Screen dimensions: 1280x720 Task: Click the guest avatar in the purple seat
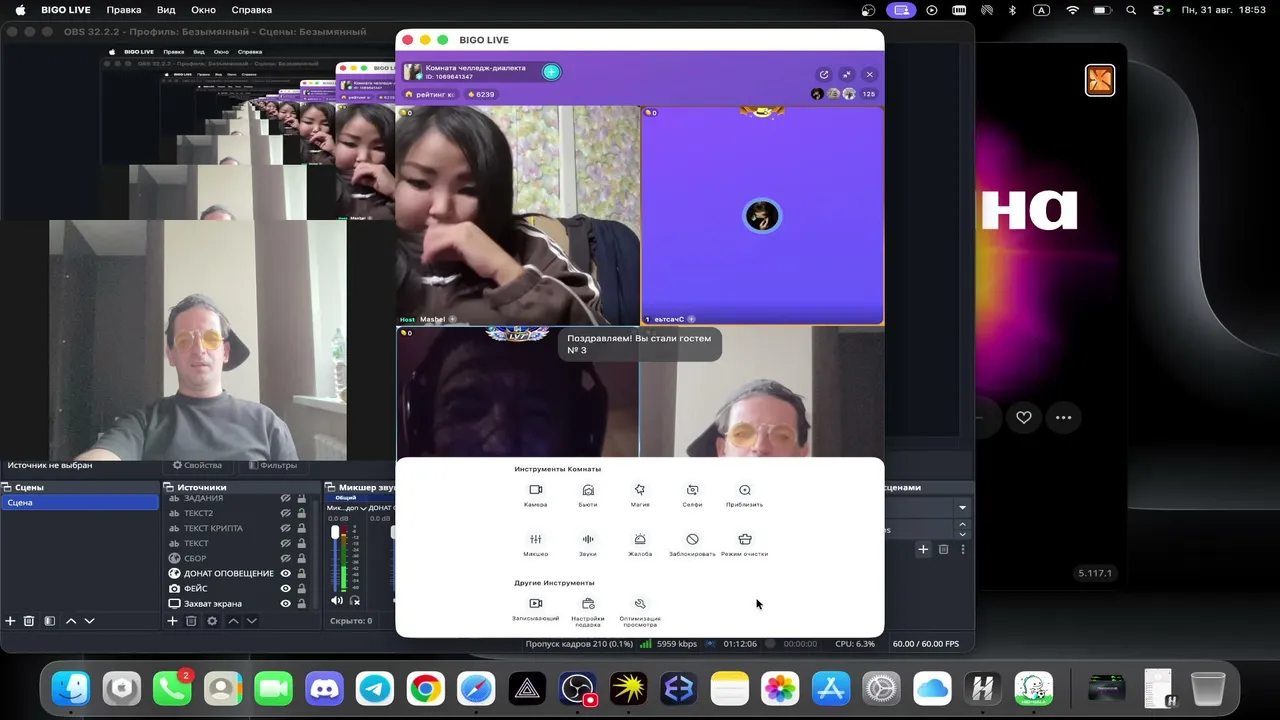click(762, 216)
